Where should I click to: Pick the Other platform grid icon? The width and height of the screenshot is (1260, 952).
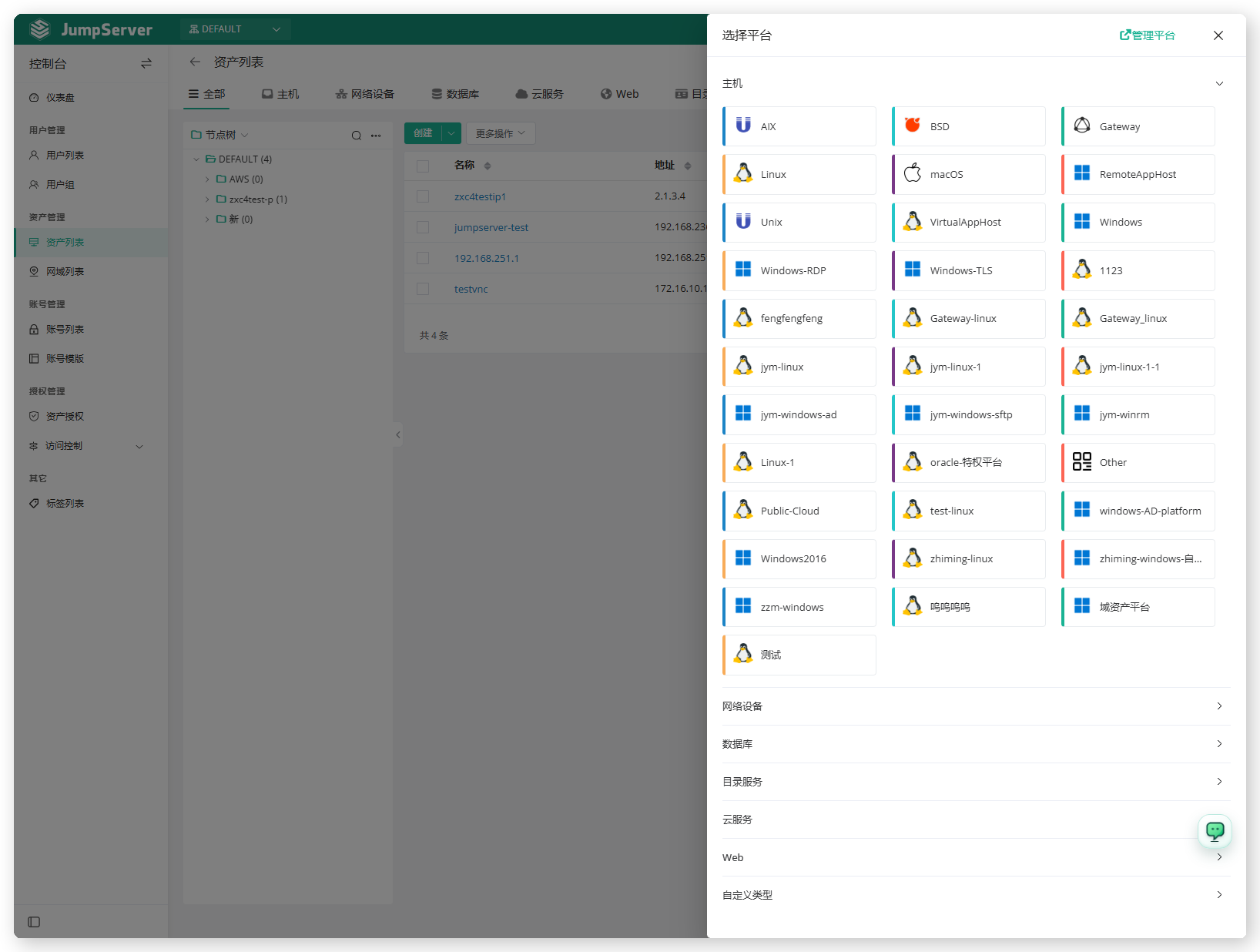pos(1082,461)
